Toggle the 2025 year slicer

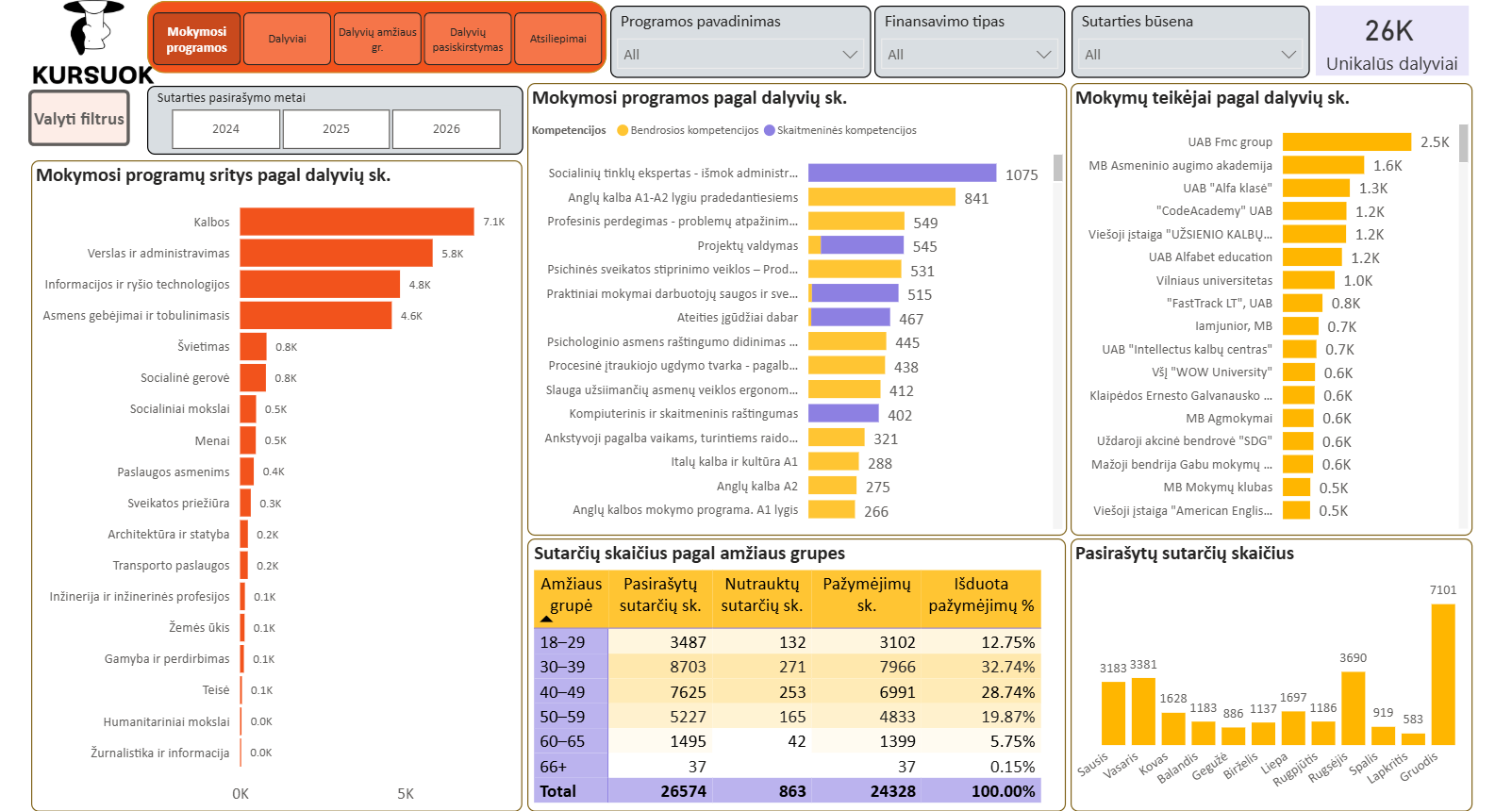[x=336, y=129]
